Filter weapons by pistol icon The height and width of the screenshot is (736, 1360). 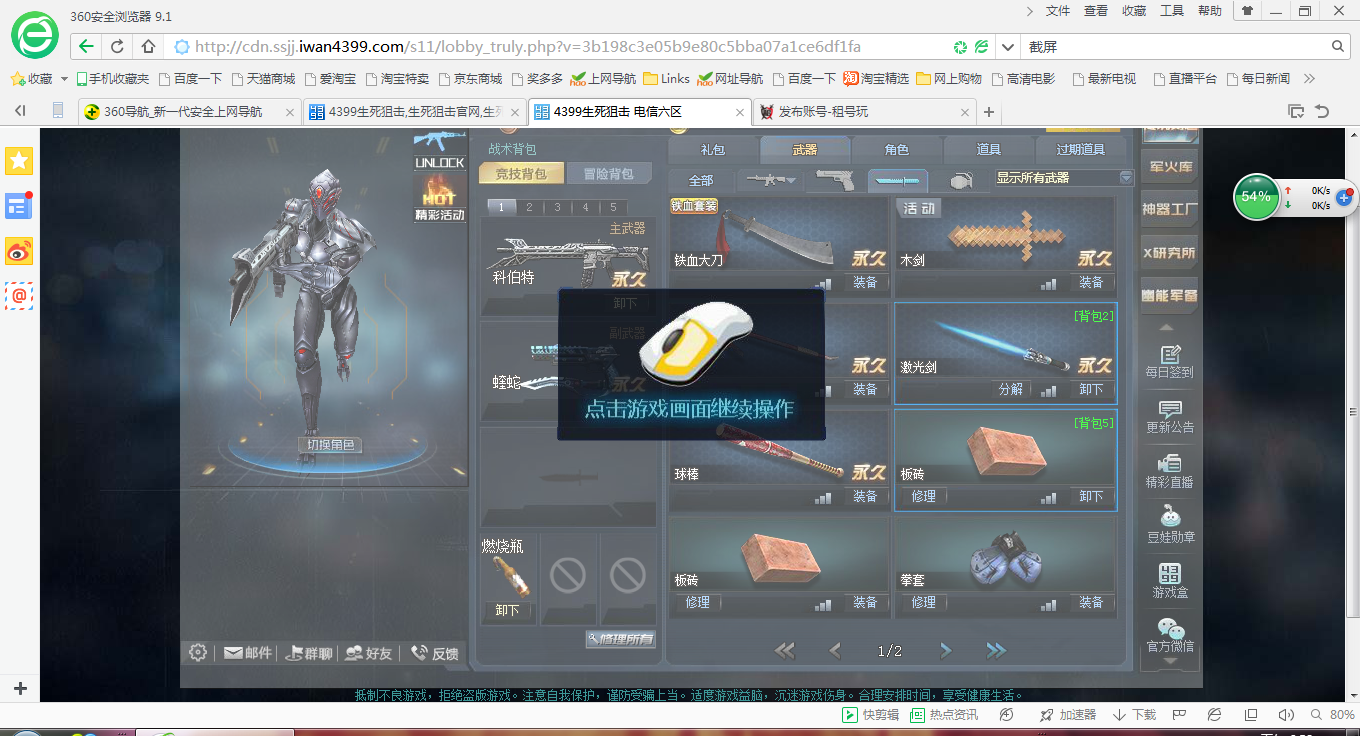click(837, 180)
